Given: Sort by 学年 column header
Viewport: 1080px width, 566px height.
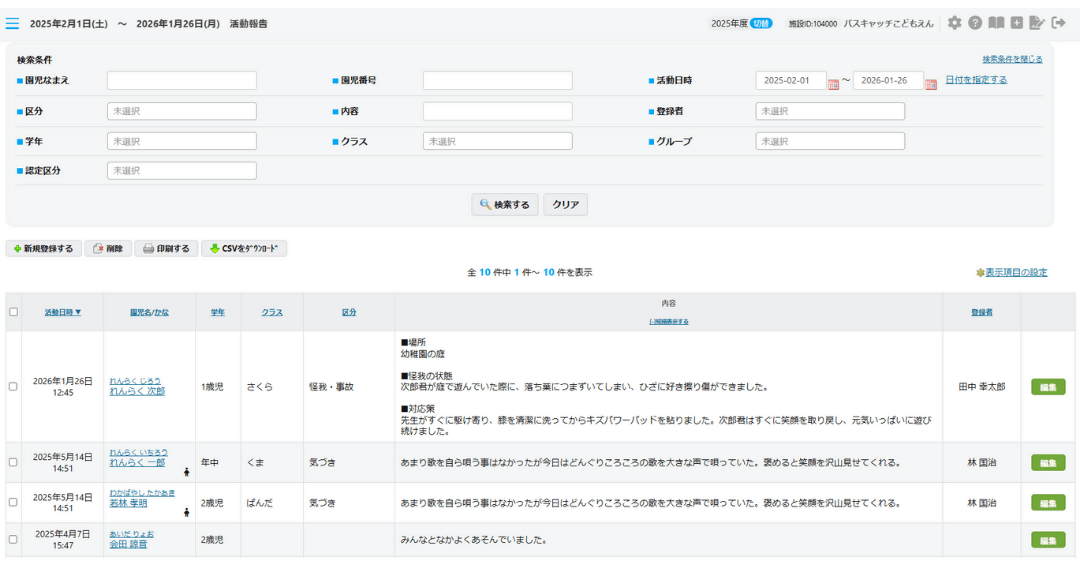Looking at the screenshot, I should pyautogui.click(x=218, y=312).
